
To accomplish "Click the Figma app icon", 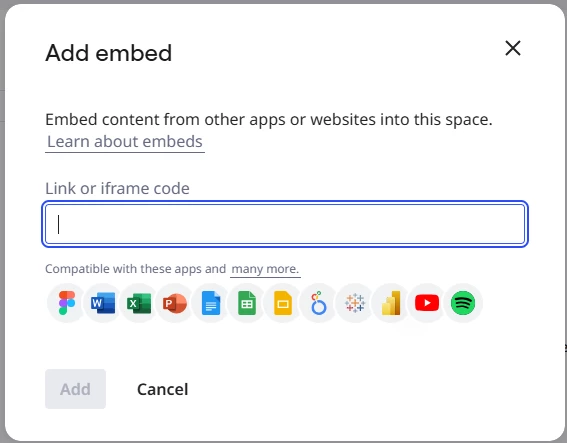I will (x=67, y=303).
